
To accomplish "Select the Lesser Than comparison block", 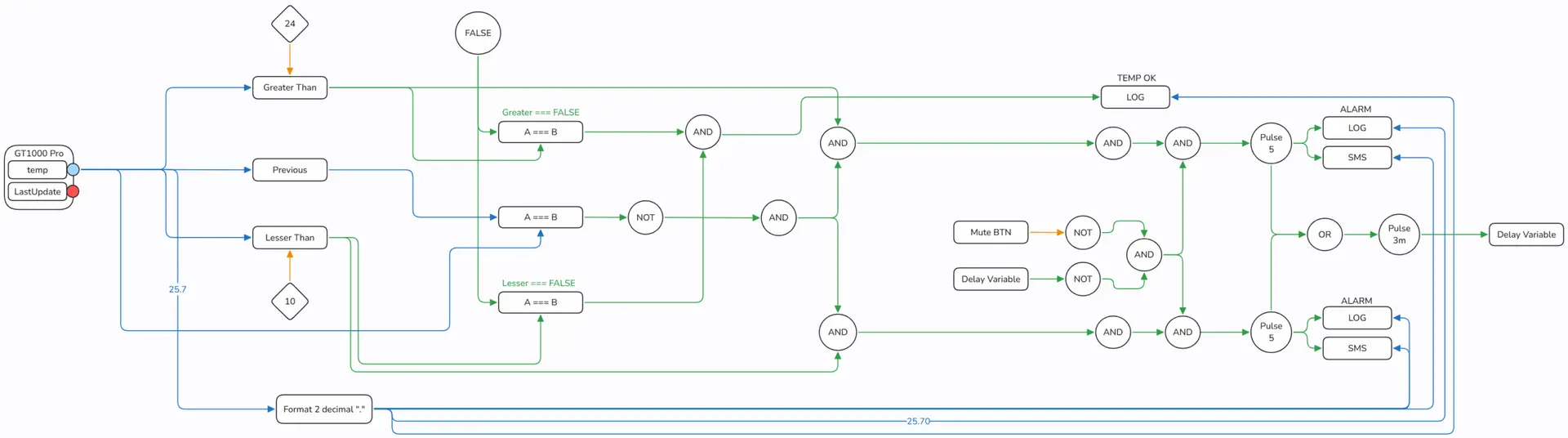I will [x=290, y=238].
